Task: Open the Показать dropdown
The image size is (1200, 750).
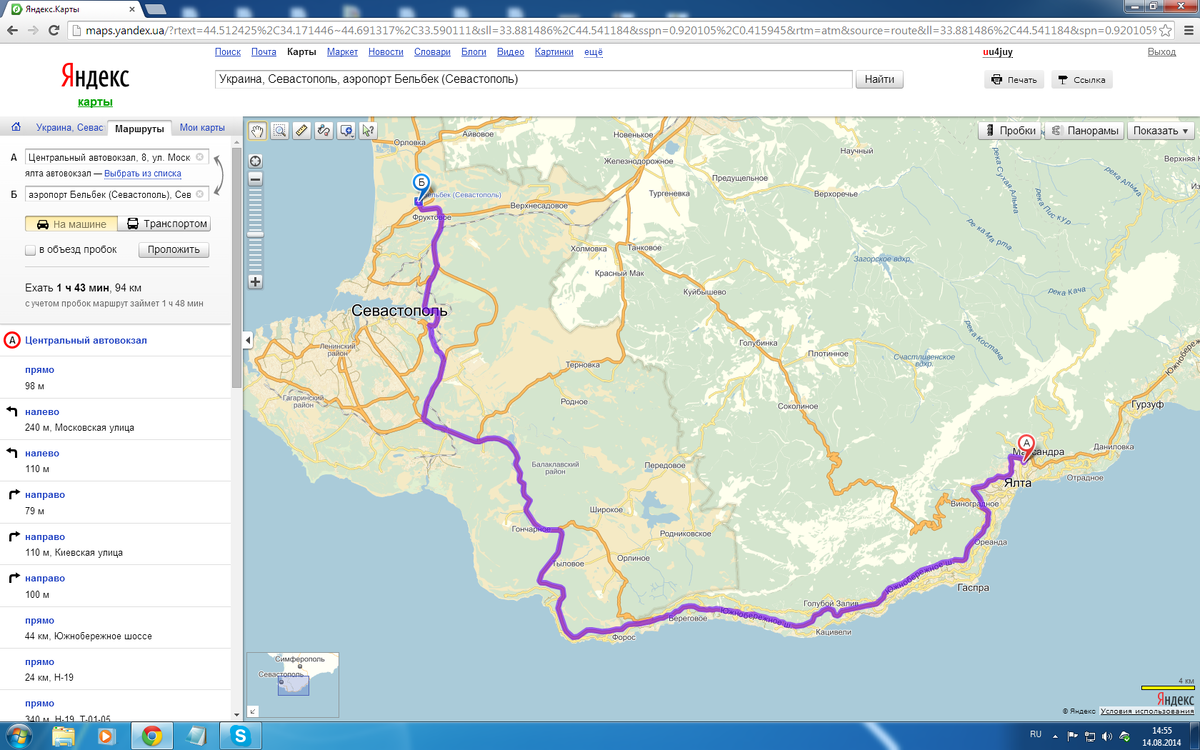Action: tap(1161, 130)
